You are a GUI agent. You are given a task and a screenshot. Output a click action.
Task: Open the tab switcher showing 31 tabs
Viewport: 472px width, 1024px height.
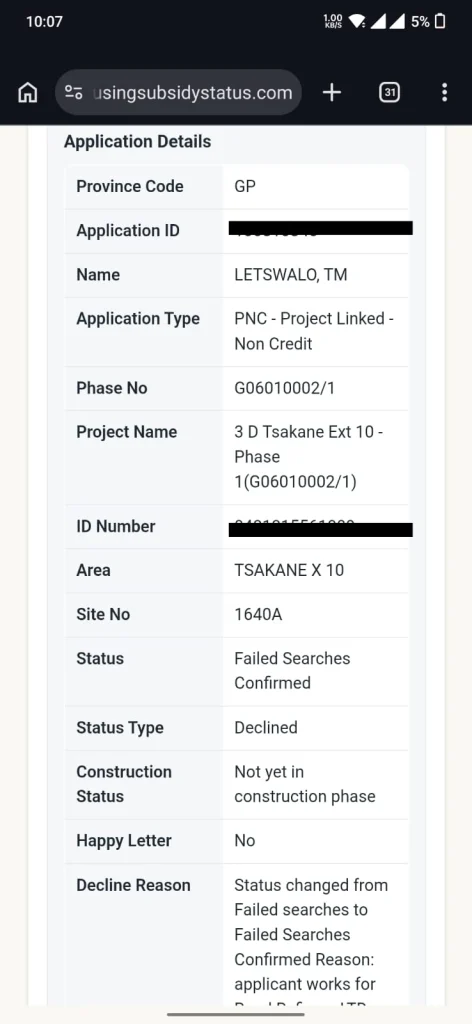point(390,93)
